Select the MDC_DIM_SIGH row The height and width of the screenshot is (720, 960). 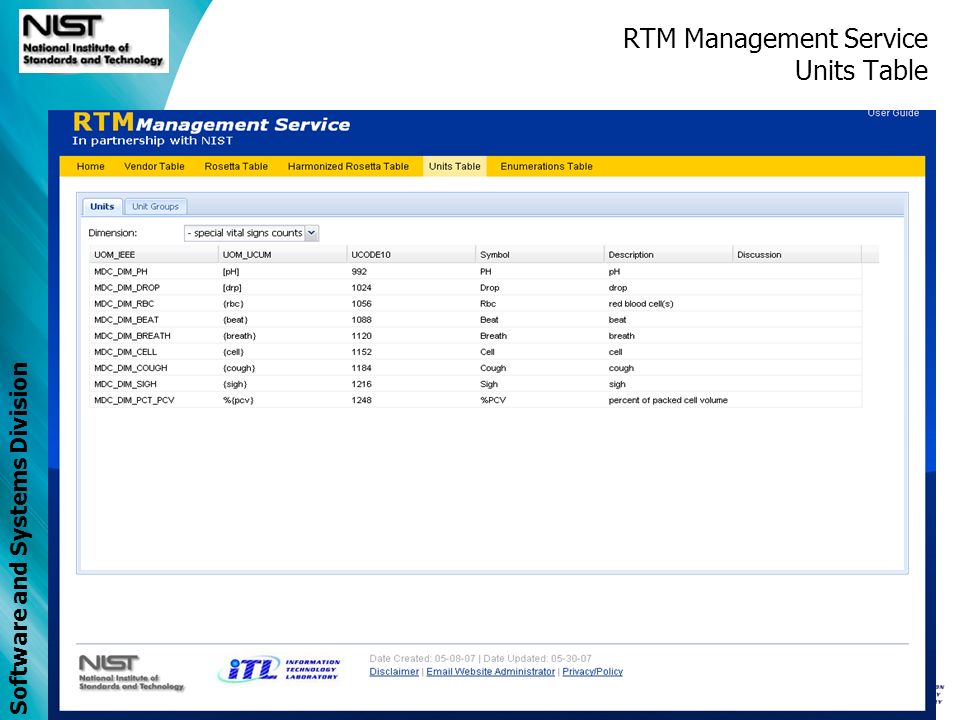[x=476, y=384]
